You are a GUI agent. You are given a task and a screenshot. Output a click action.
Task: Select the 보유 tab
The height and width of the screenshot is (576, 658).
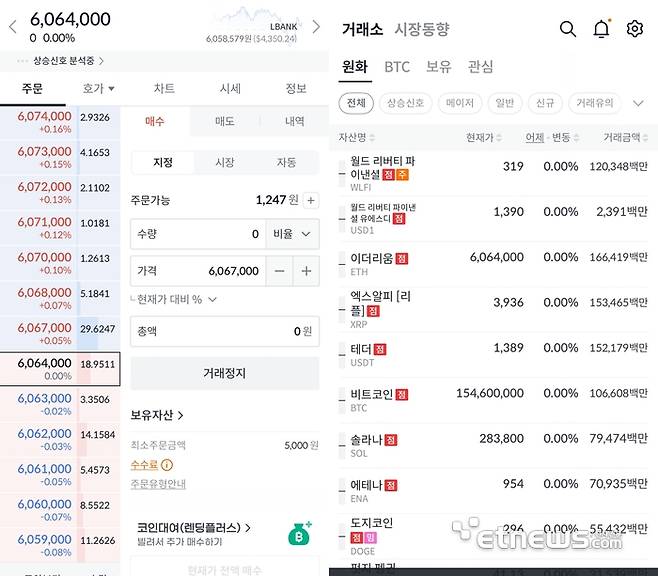pos(439,67)
